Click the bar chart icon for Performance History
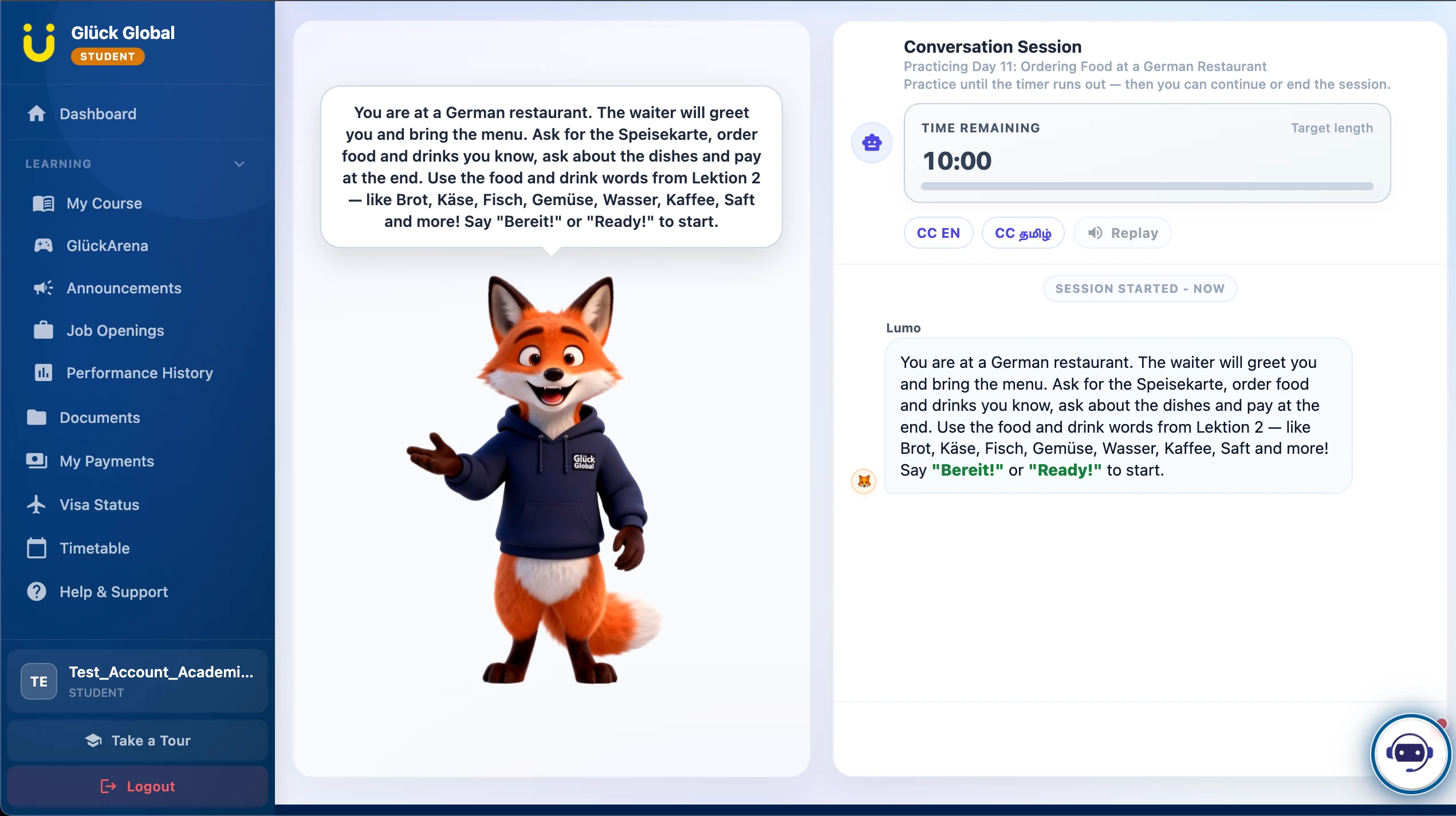This screenshot has height=816, width=1456. click(44, 373)
